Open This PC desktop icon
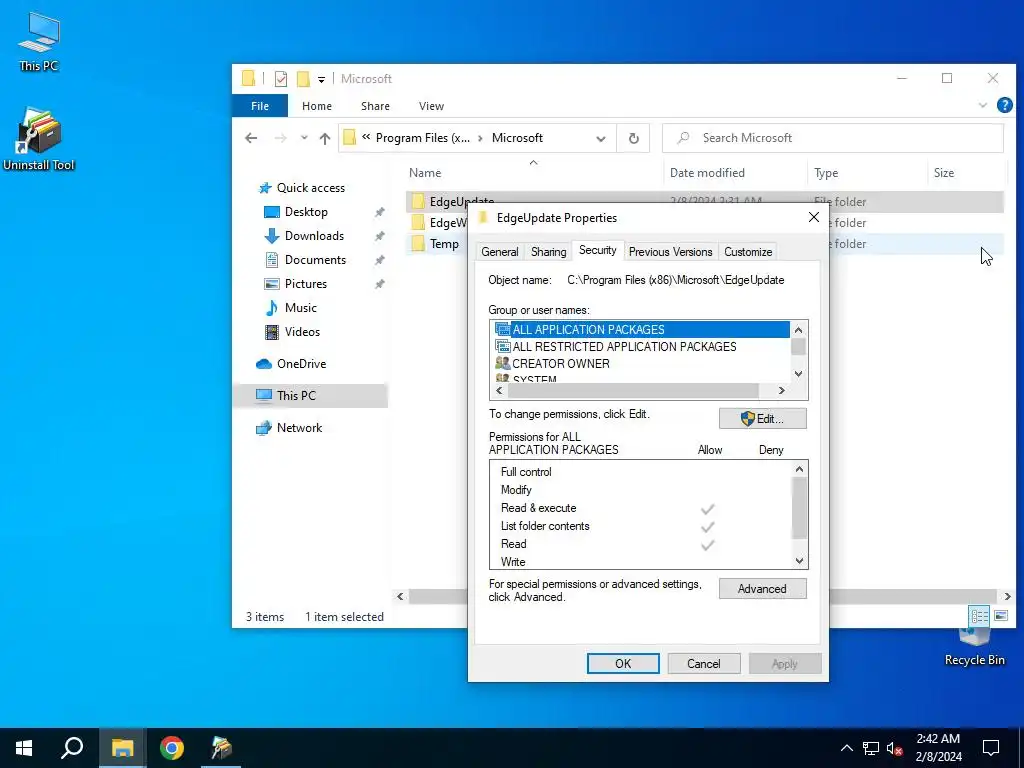1024x768 pixels. [x=39, y=42]
